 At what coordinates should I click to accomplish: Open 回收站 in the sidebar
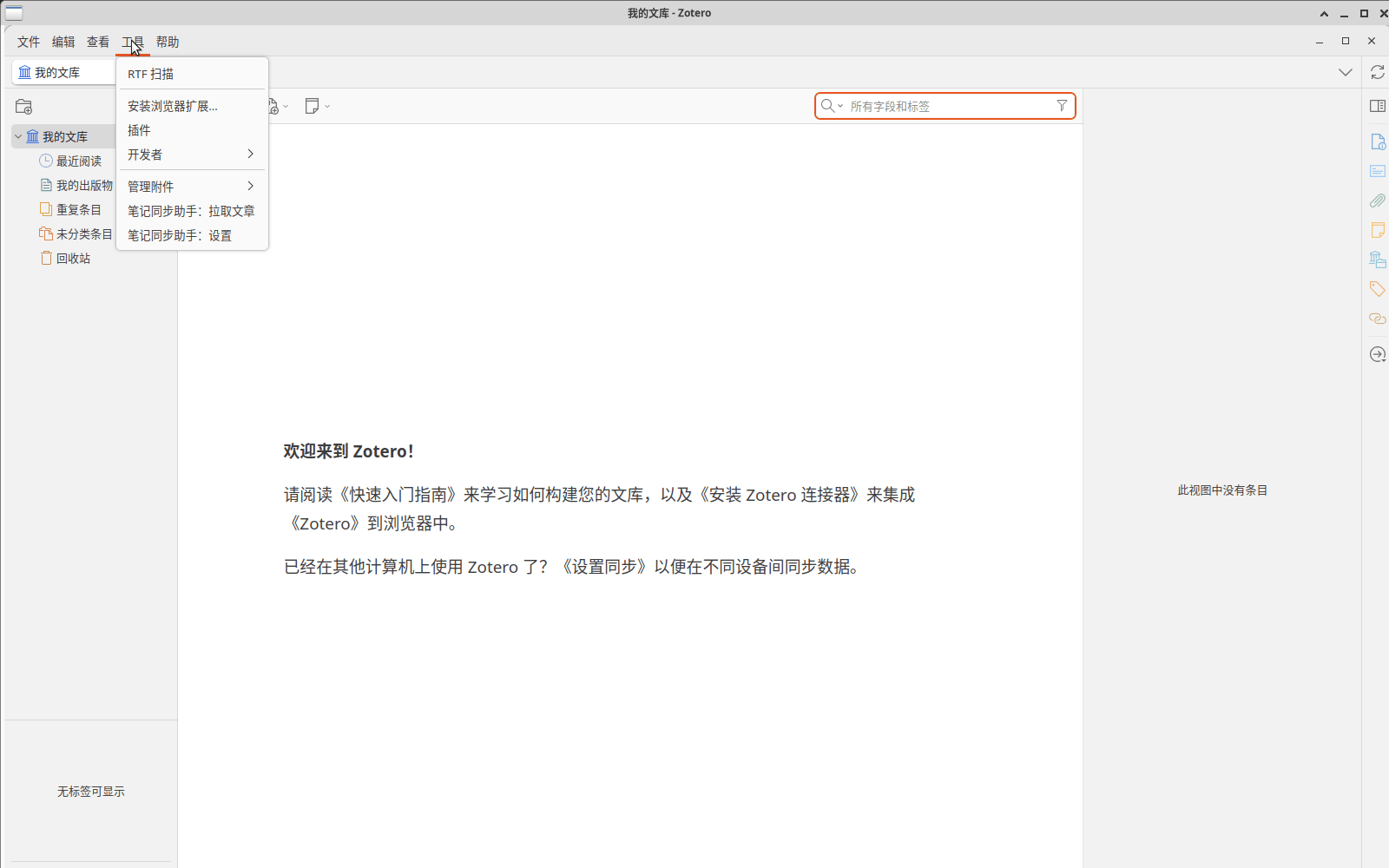tap(73, 258)
